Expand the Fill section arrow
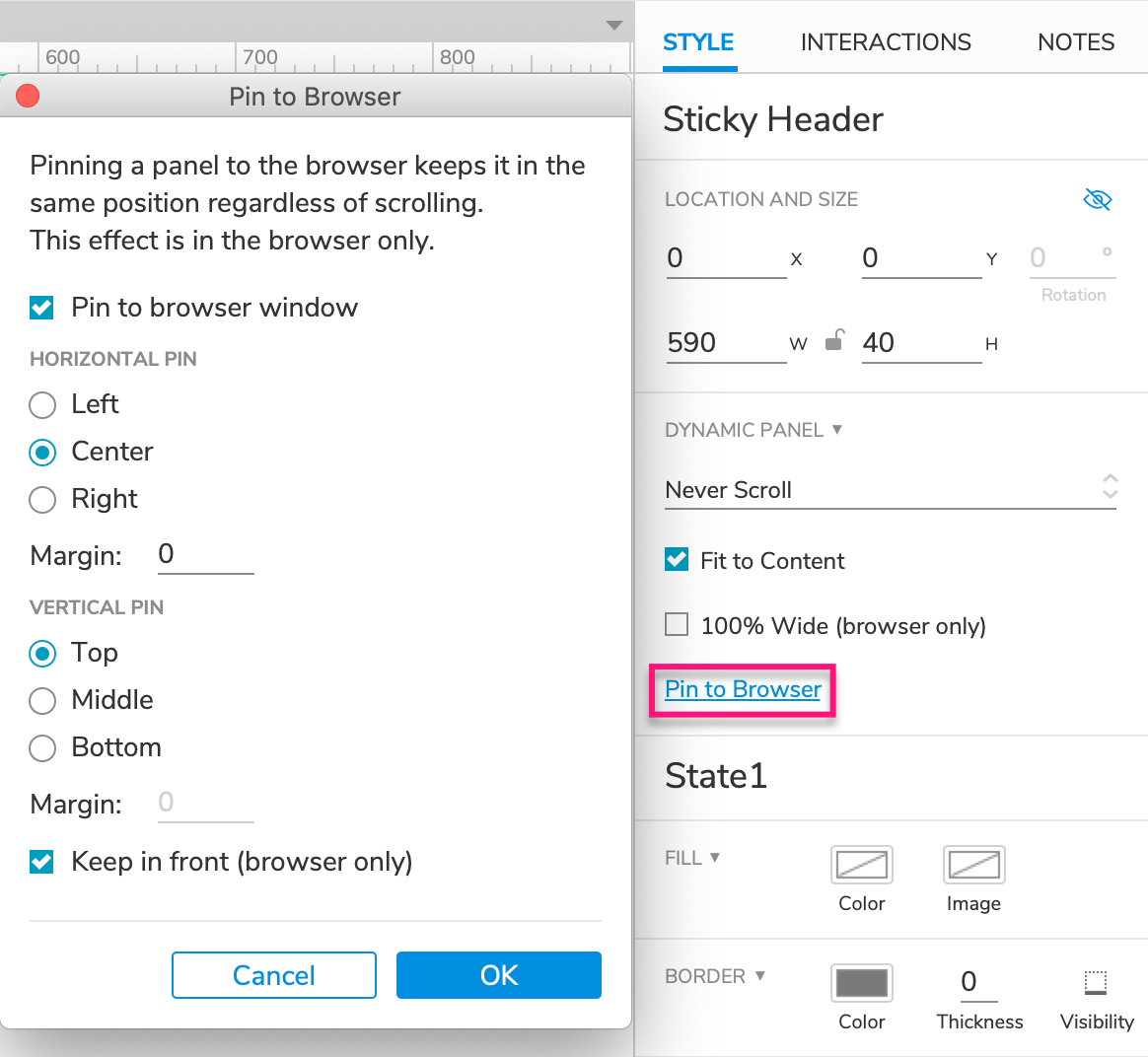Viewport: 1148px width, 1057px height. coord(715,858)
